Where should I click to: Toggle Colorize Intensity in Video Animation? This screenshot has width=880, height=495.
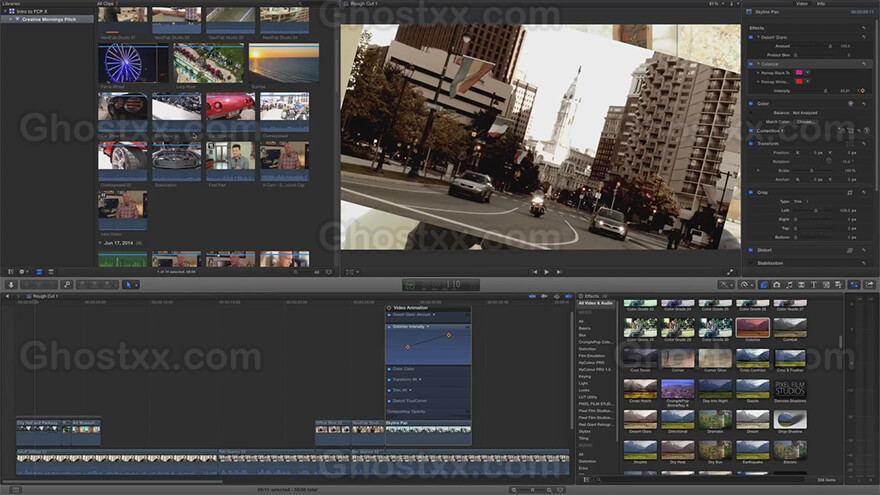389,327
